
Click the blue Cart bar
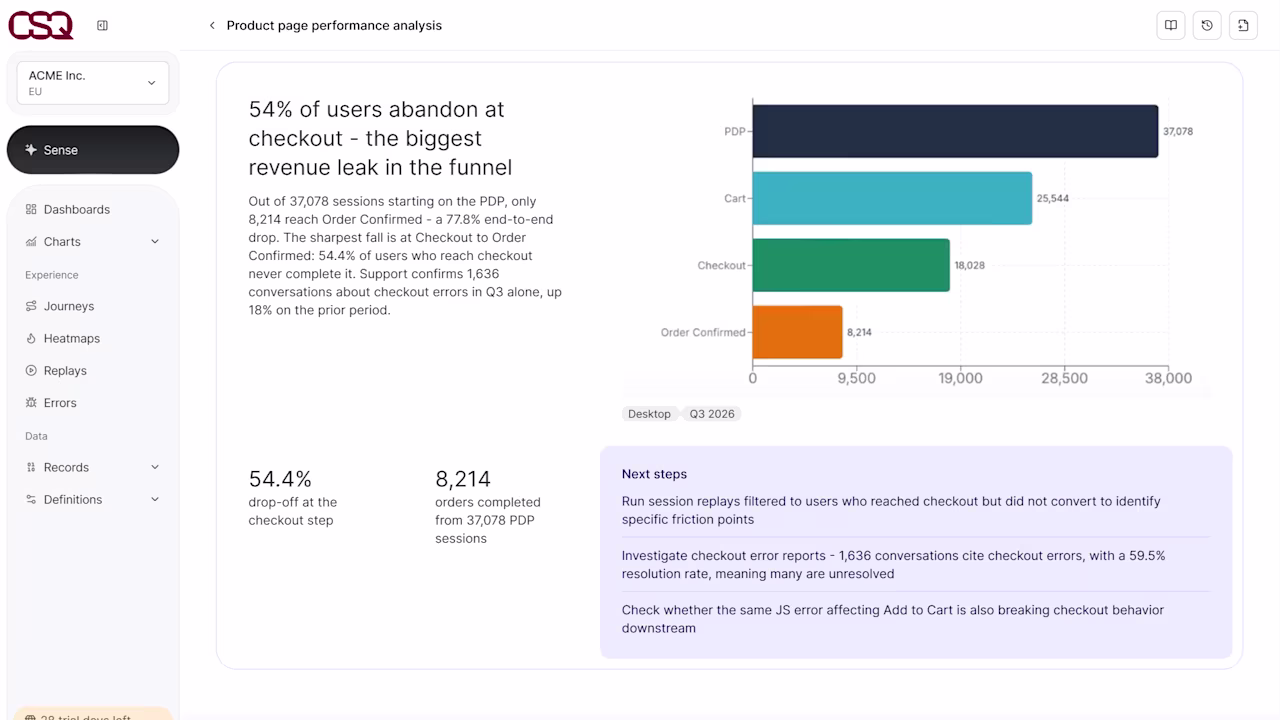coord(892,198)
